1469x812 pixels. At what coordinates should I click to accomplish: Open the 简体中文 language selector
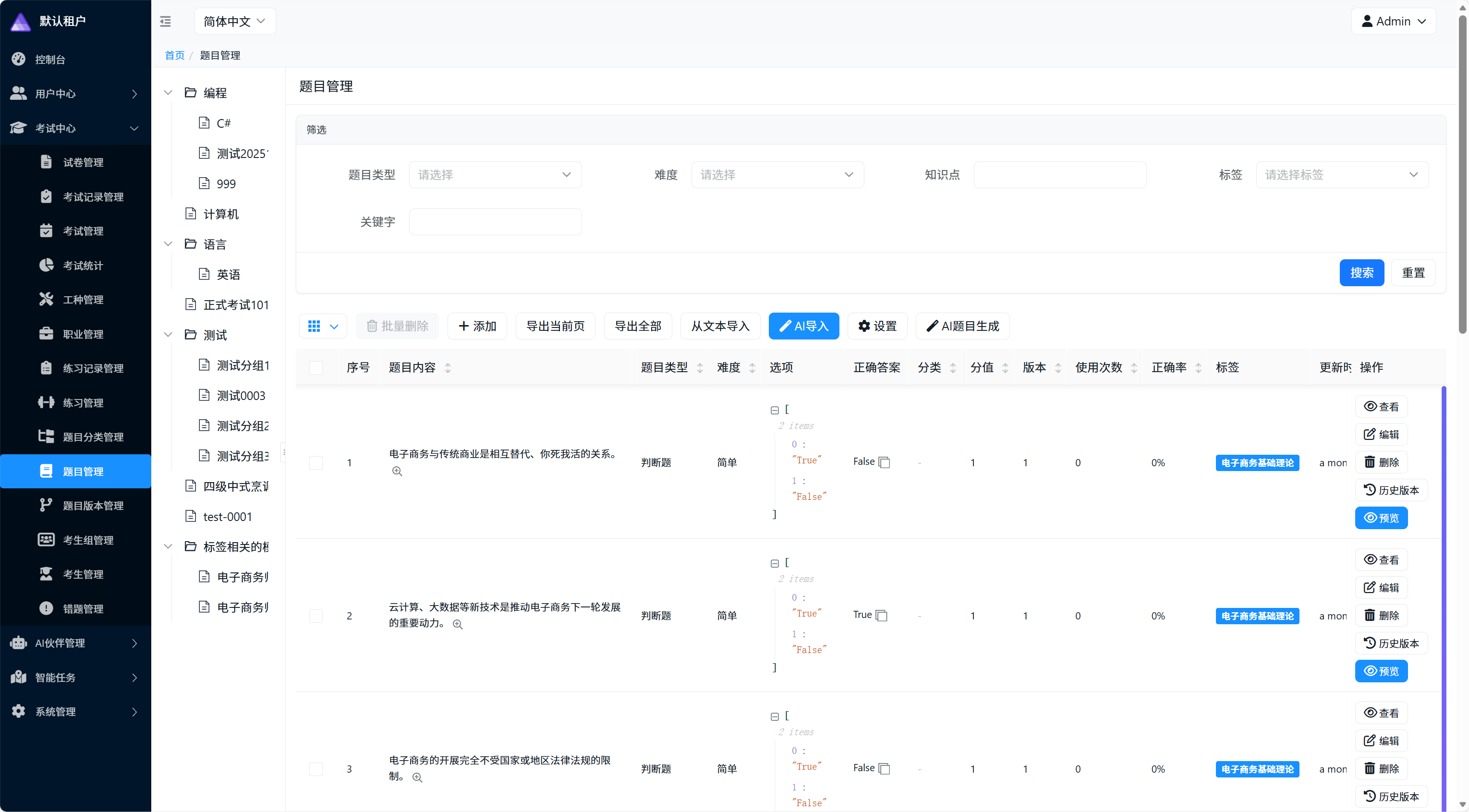[x=234, y=22]
